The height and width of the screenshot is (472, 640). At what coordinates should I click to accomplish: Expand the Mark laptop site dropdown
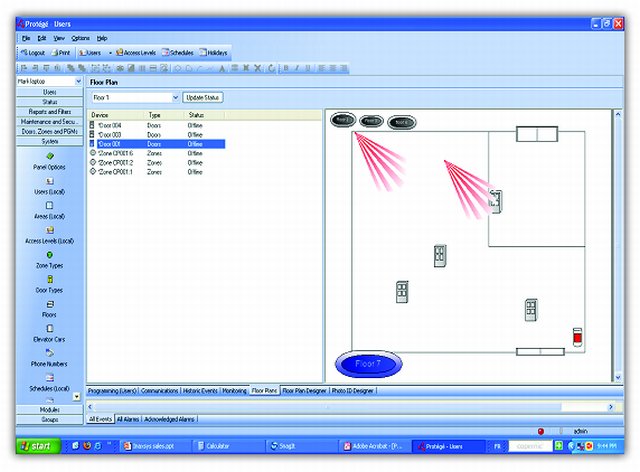(78, 81)
